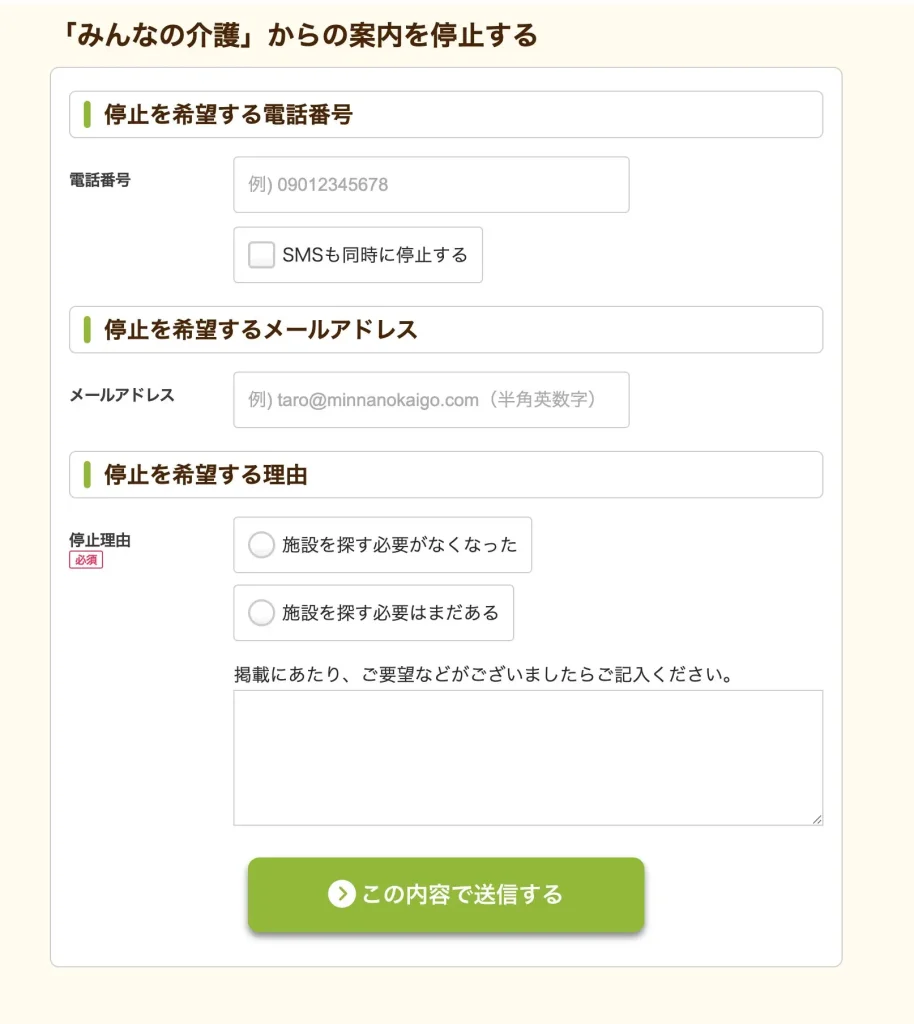The height and width of the screenshot is (1024, 914).
Task: Click the メールアドレス field label
Action: tap(122, 395)
